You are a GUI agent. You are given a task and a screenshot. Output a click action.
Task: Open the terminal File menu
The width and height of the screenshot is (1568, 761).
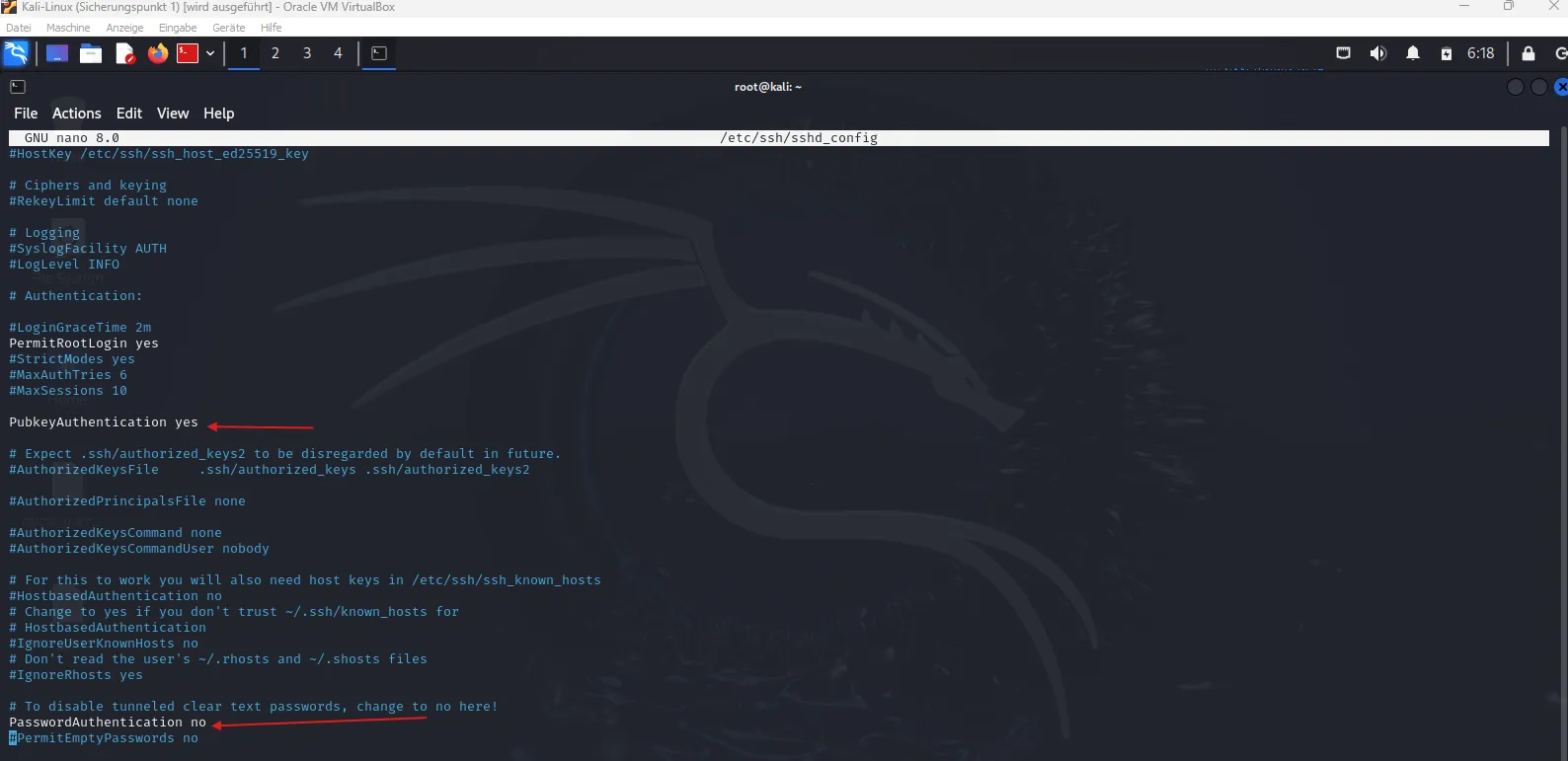[26, 114]
